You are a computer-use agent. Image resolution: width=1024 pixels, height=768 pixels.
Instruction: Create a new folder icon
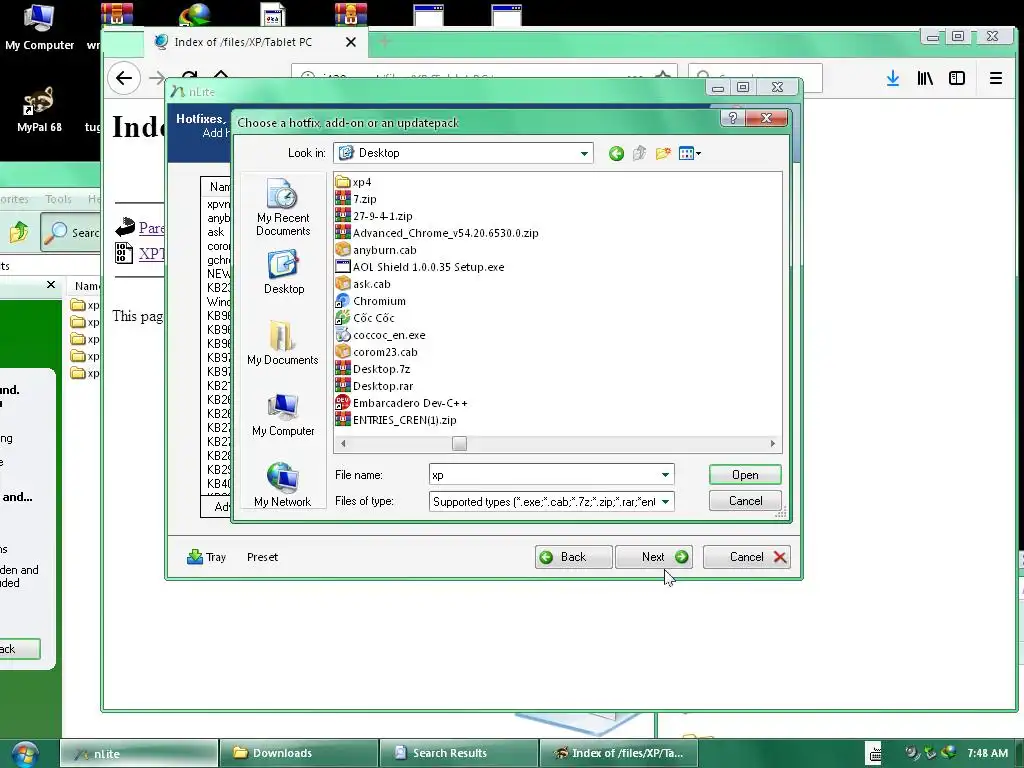pos(663,153)
